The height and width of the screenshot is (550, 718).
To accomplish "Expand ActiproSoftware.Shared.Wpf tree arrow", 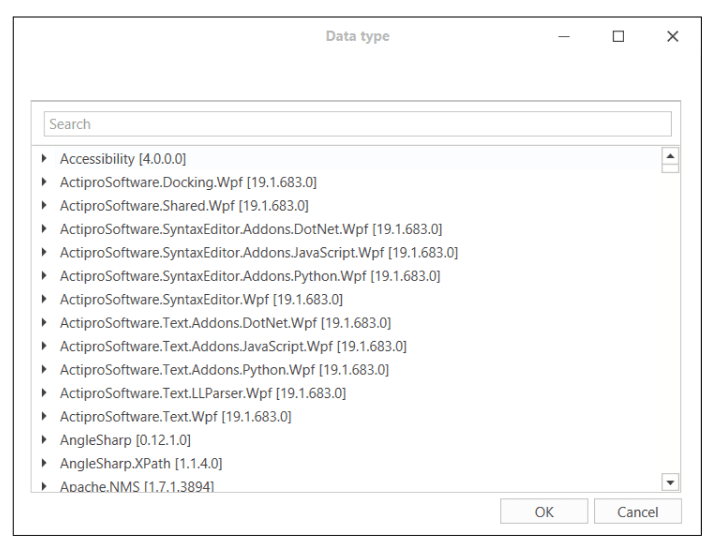I will coord(44,206).
